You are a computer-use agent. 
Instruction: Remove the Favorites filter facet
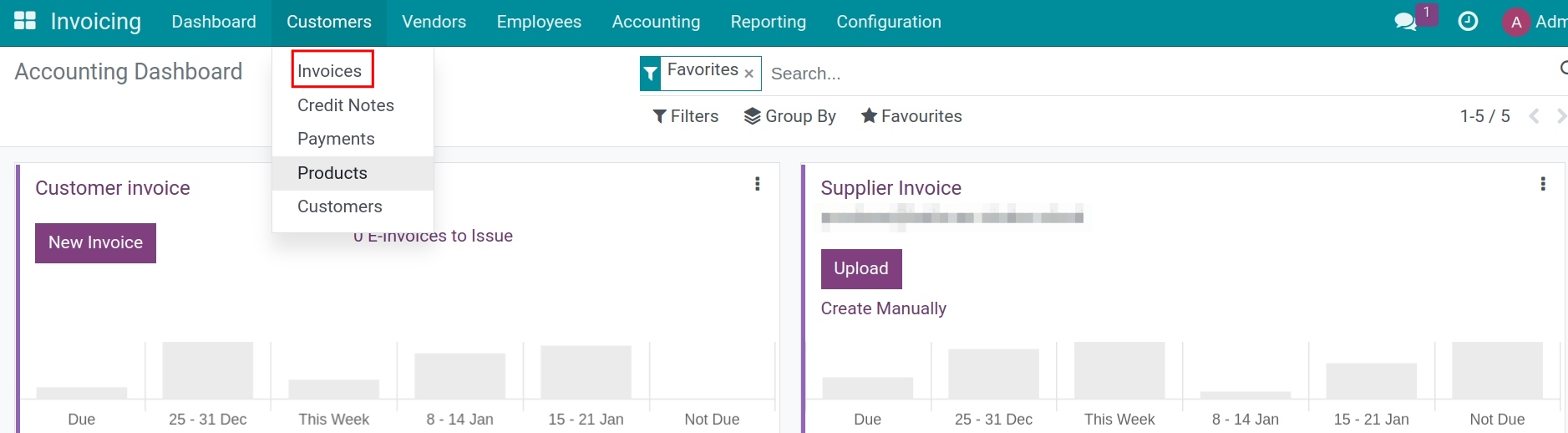pyautogui.click(x=749, y=74)
